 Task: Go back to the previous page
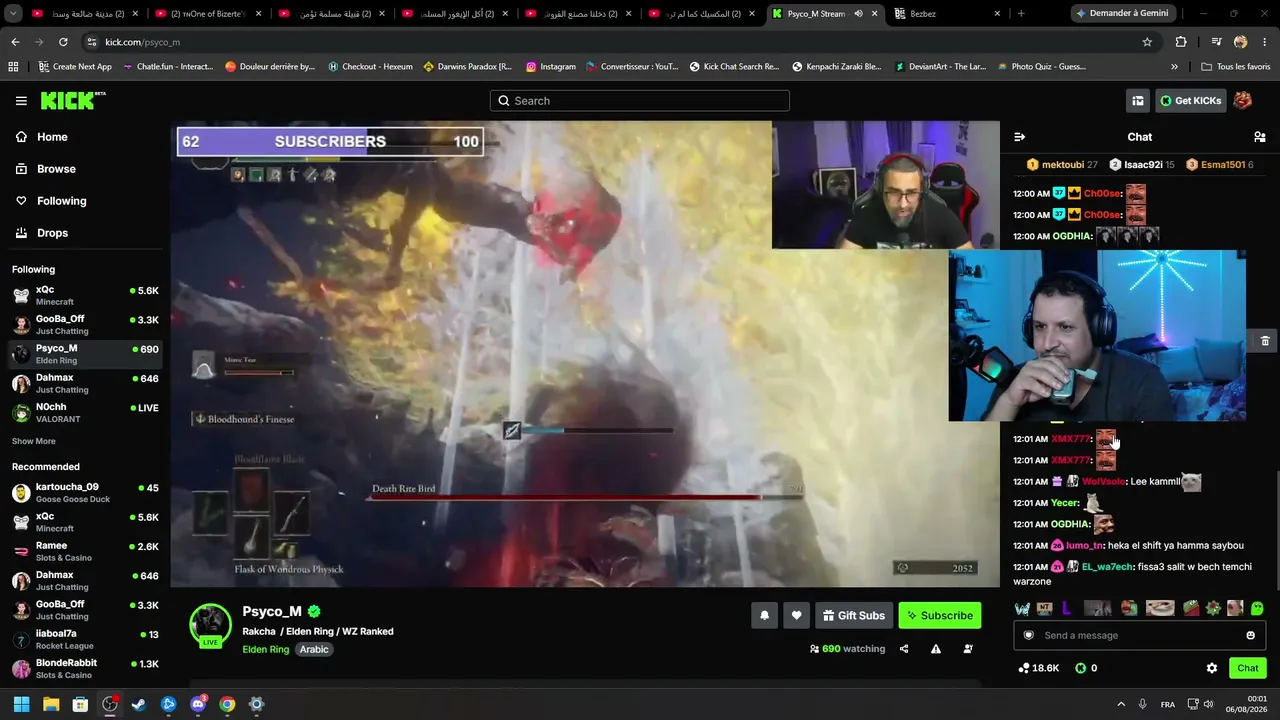(x=15, y=42)
